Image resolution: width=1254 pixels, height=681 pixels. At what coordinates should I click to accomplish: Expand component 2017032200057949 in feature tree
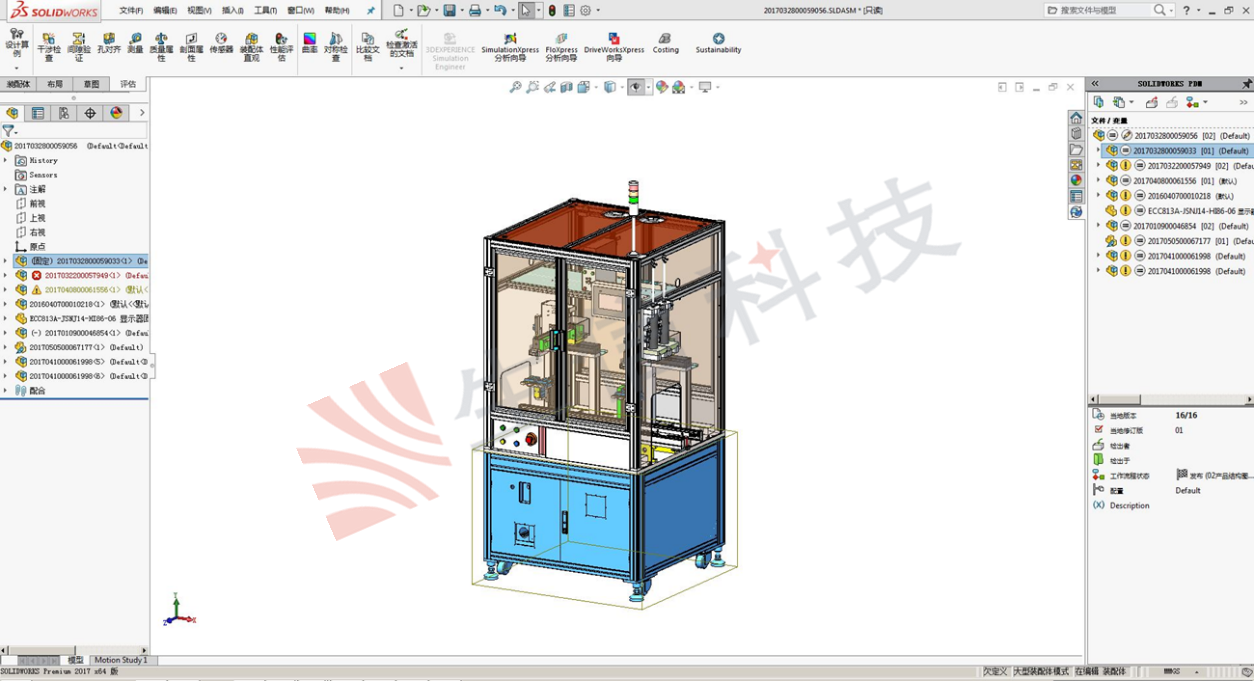click(5, 275)
